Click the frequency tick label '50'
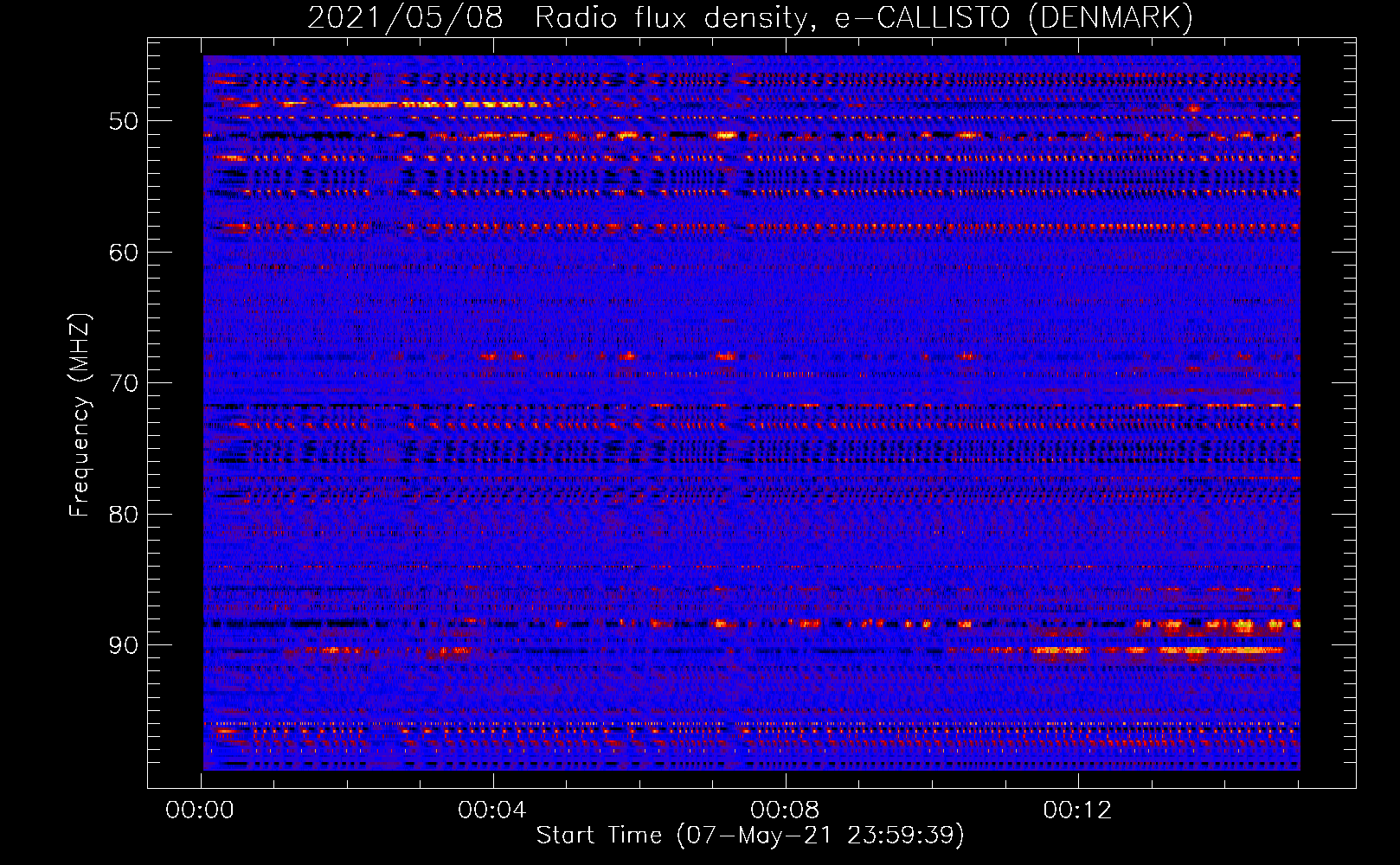The height and width of the screenshot is (865, 1400). coord(124,121)
